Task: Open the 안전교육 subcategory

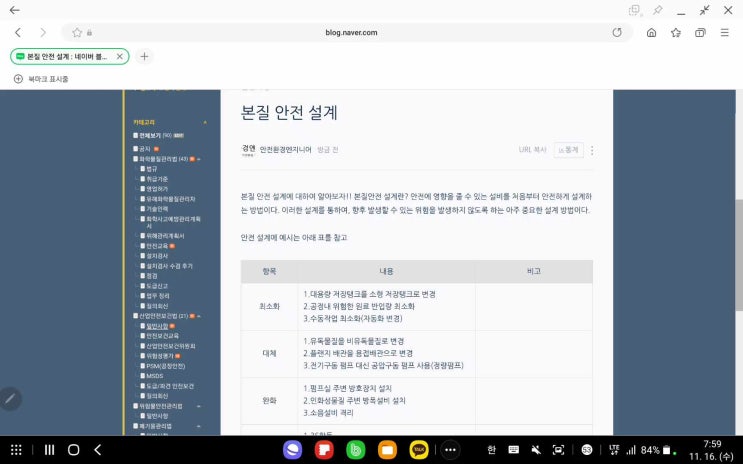Action: 156,246
